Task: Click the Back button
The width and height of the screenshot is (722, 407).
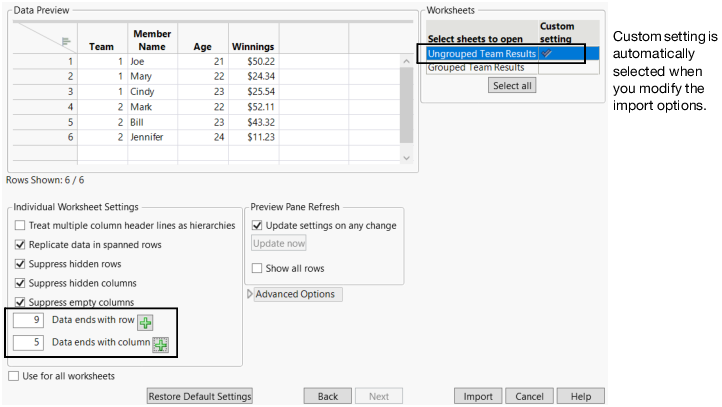Action: point(327,396)
